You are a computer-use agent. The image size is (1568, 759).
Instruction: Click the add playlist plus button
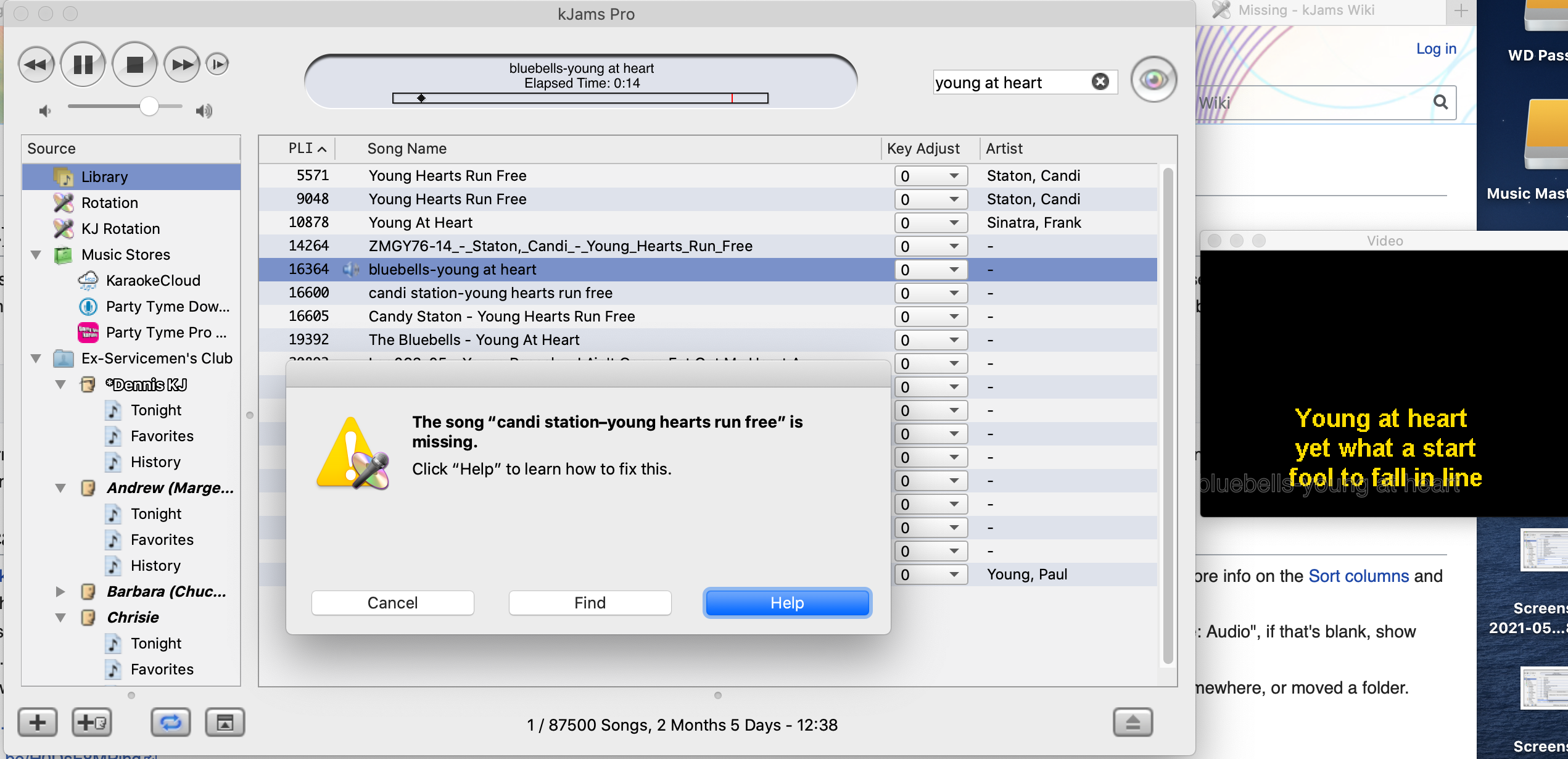coord(38,722)
